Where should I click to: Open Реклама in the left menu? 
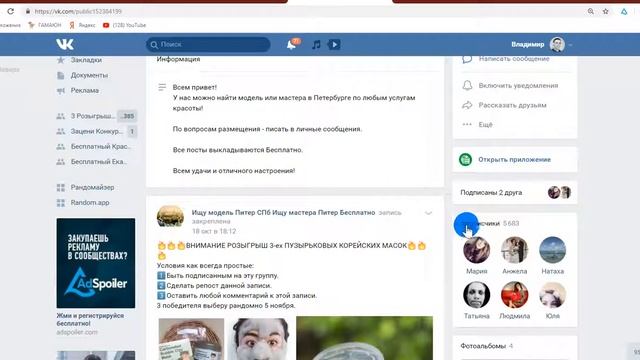point(85,90)
